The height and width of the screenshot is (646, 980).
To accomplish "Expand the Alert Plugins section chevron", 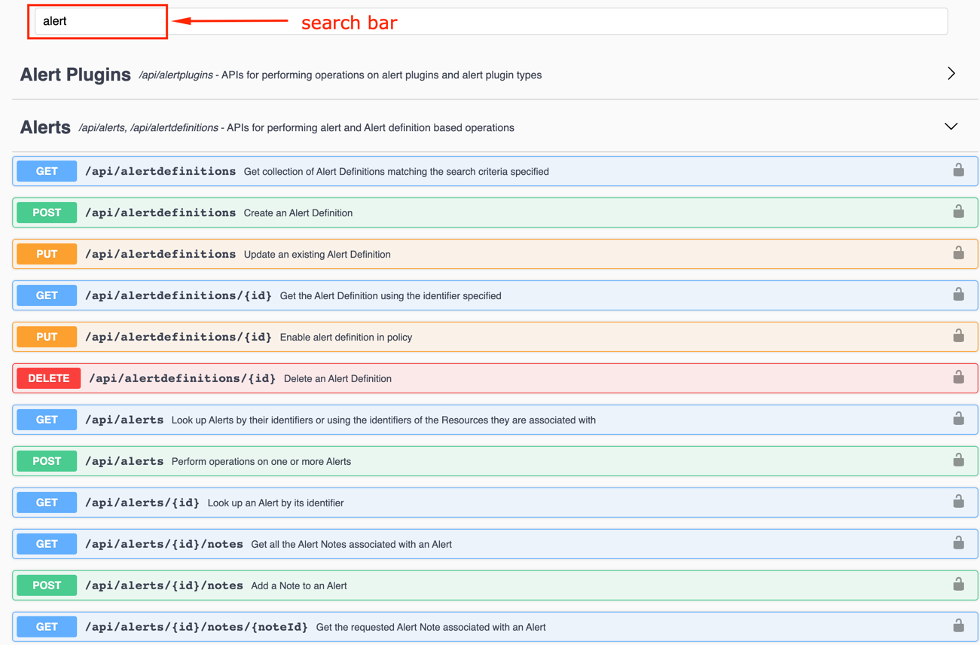I will pyautogui.click(x=951, y=74).
